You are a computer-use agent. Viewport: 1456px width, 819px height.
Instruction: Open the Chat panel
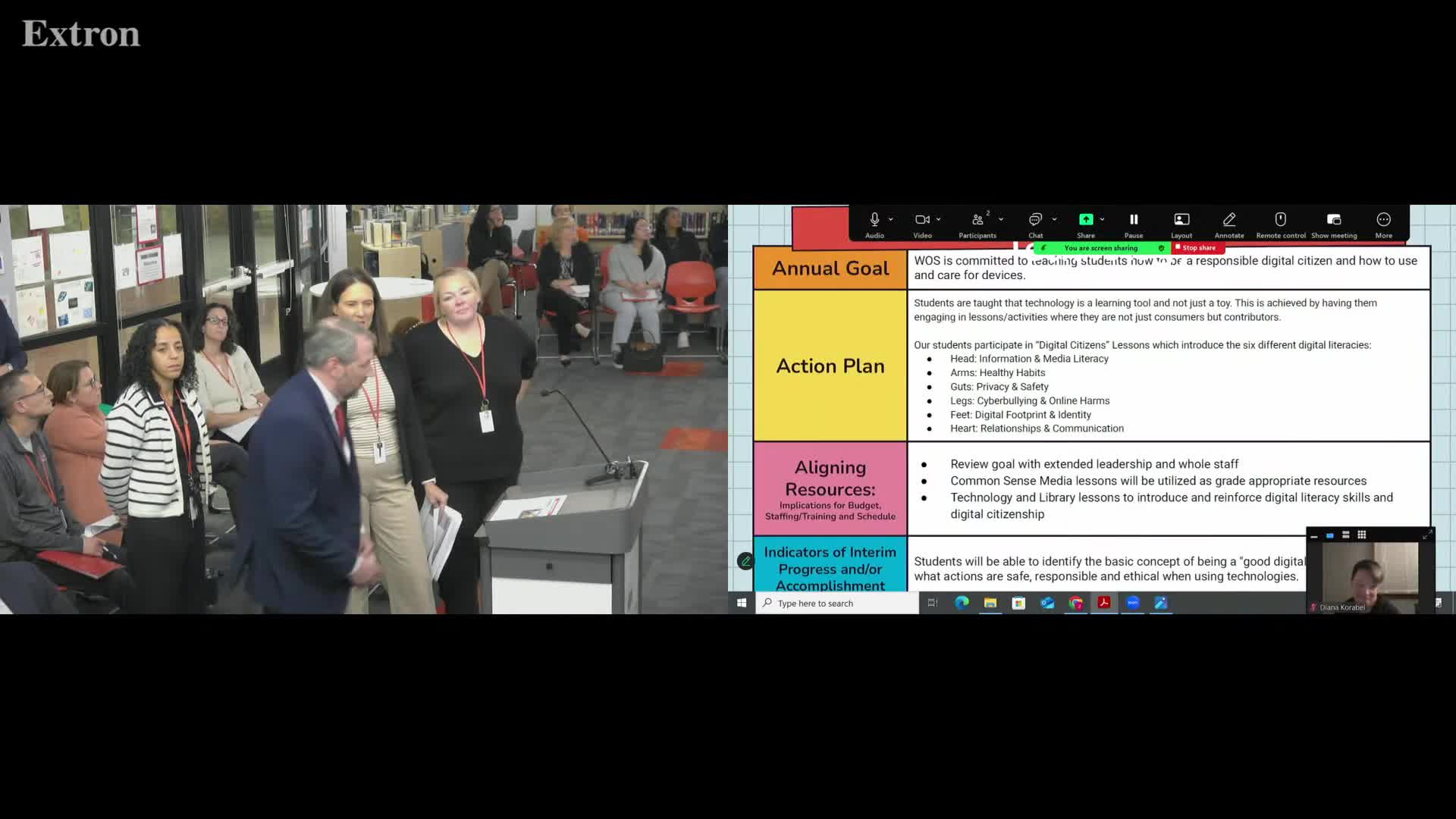point(1035,220)
